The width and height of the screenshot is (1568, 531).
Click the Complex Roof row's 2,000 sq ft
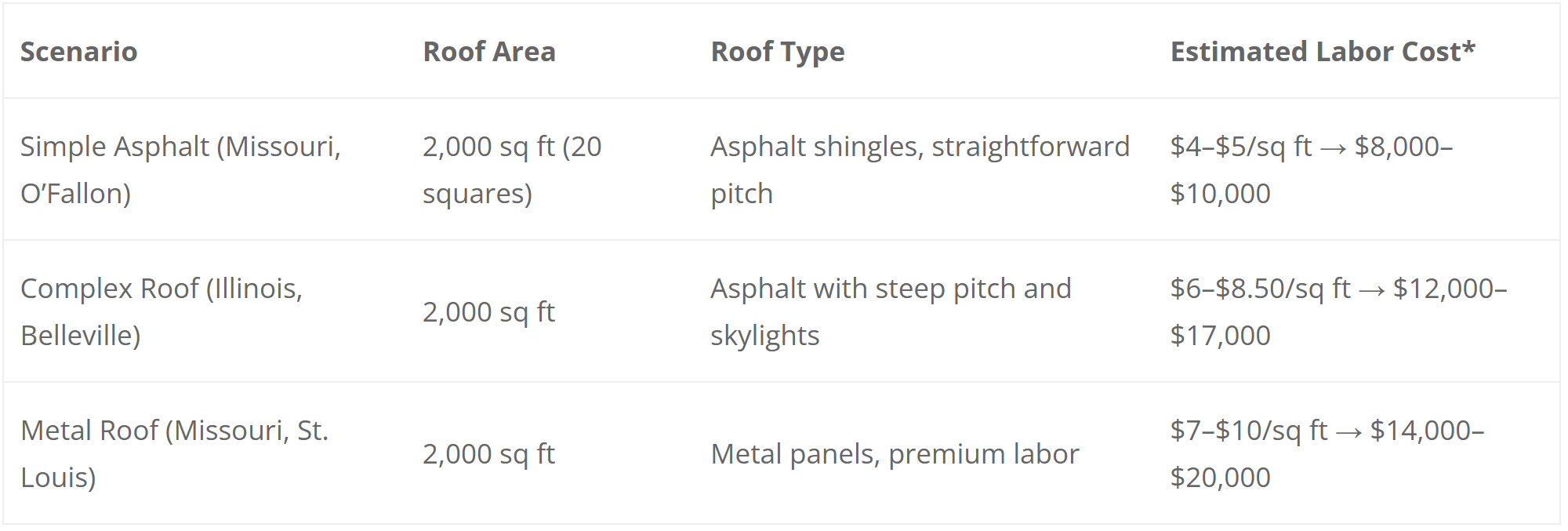click(x=488, y=312)
